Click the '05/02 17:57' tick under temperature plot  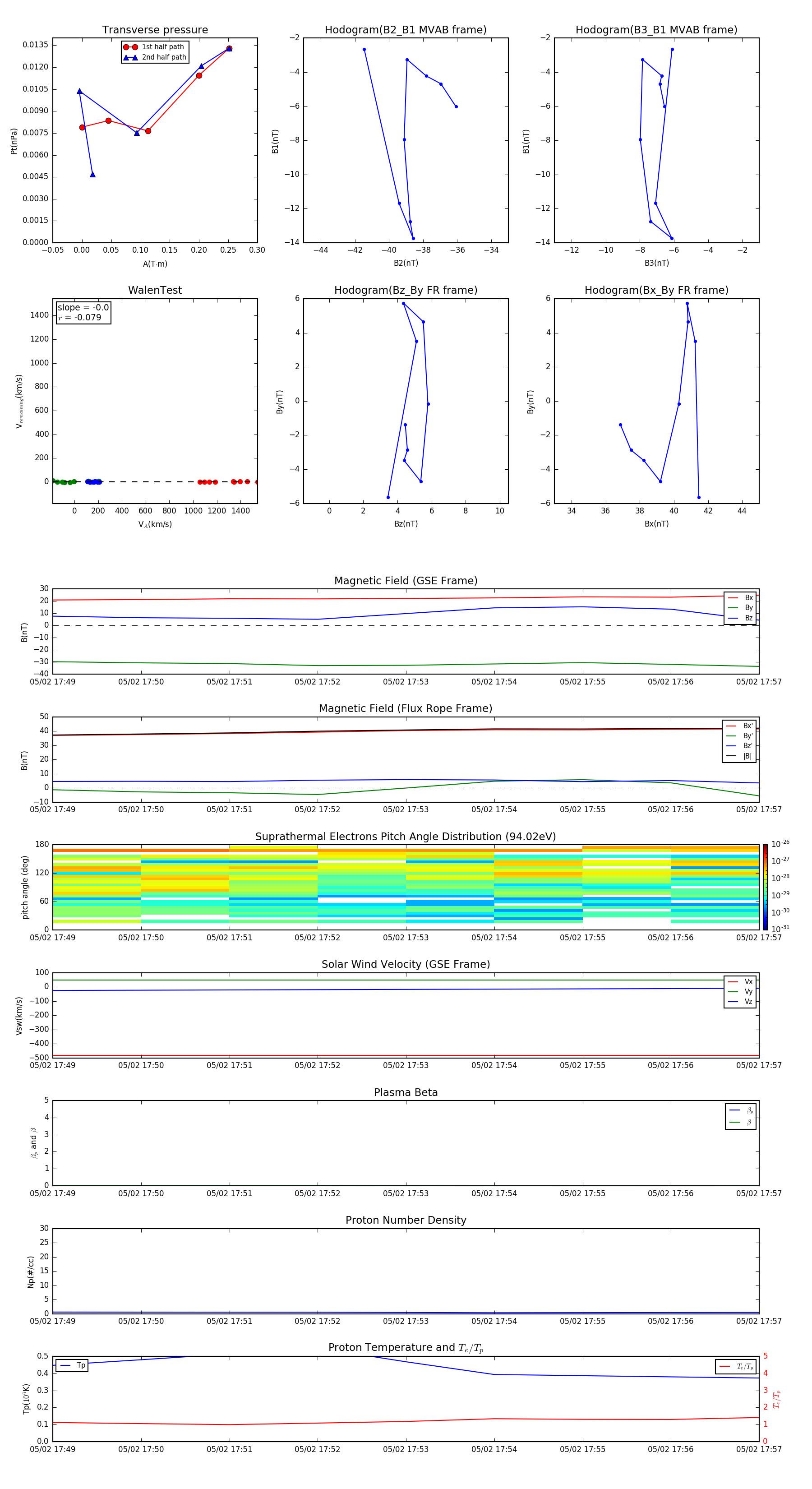pyautogui.click(x=759, y=1450)
